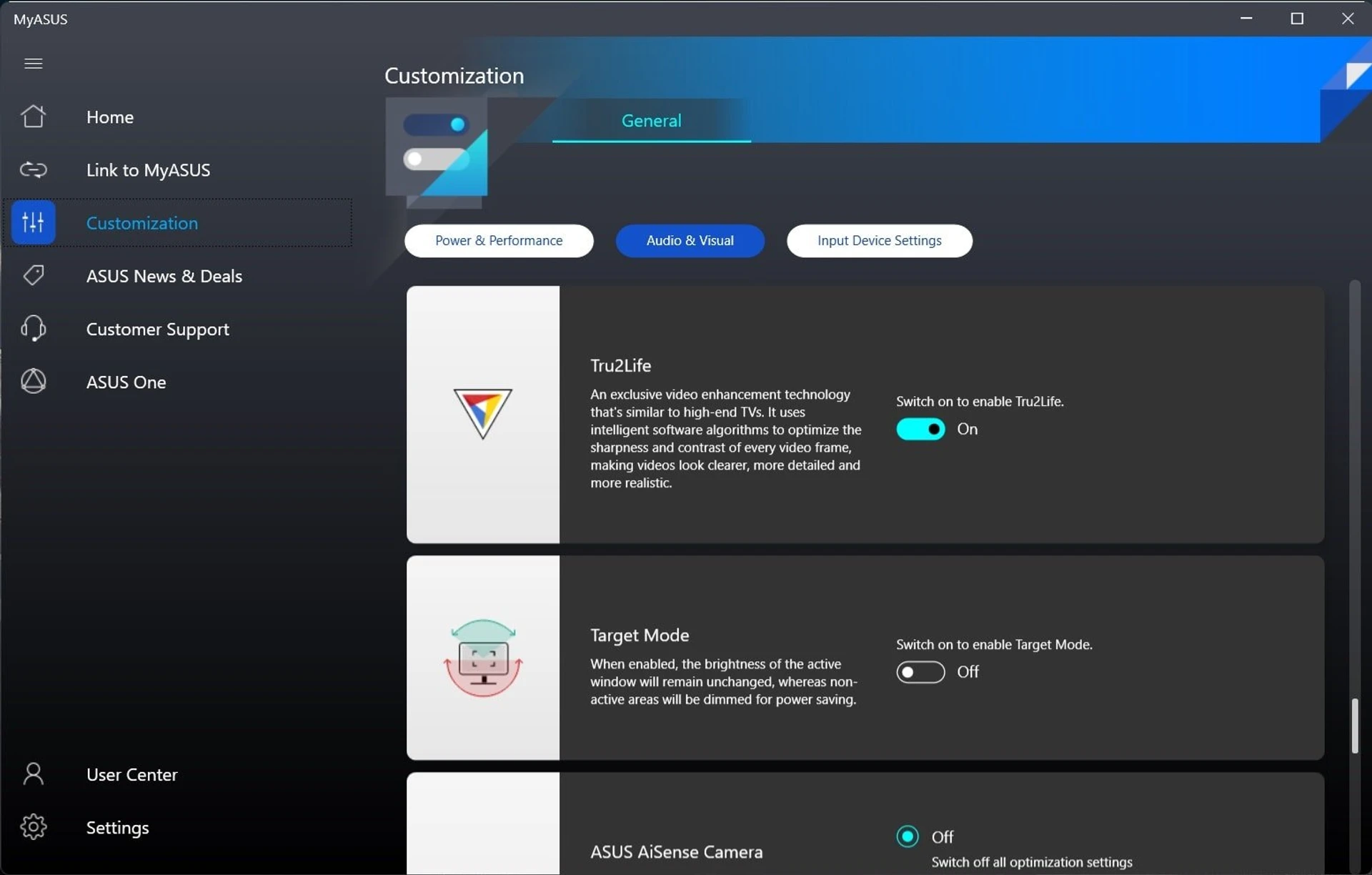Click the ASUS News & Deals tag icon
This screenshot has height=875, width=1372.
[33, 275]
